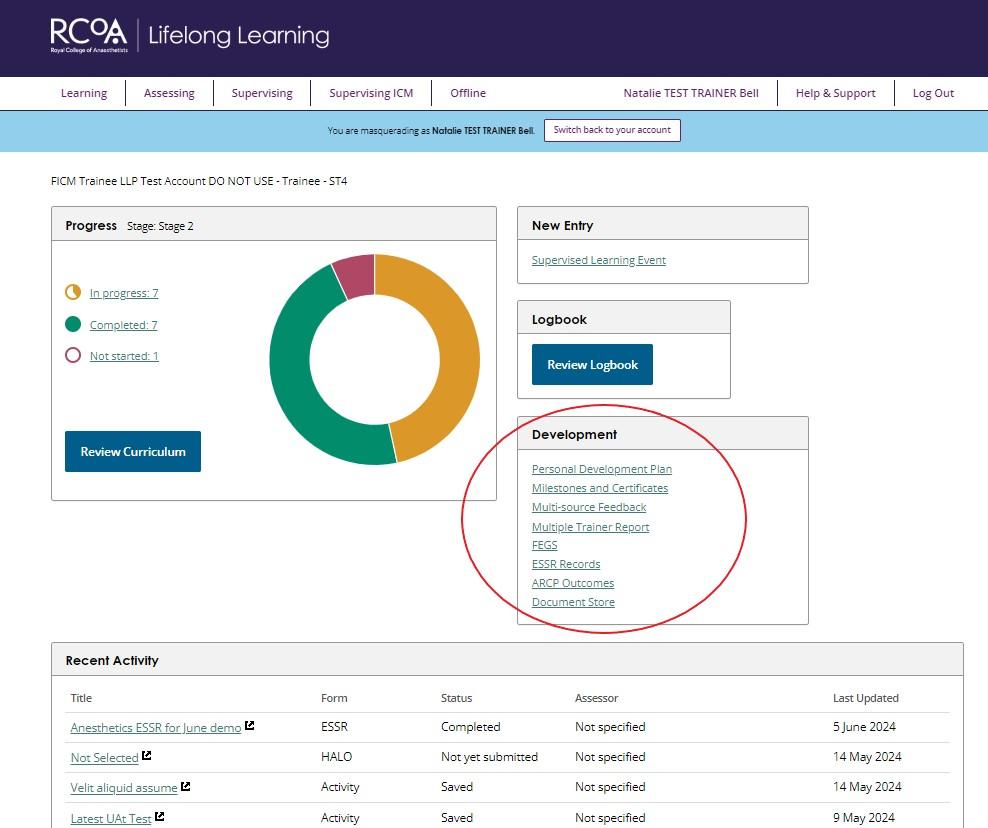Open the Learning menu
Screen dimensions: 988x828
(84, 93)
